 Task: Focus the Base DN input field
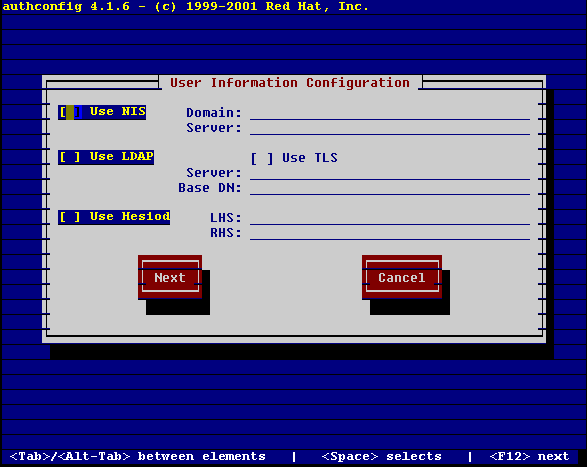pos(390,188)
